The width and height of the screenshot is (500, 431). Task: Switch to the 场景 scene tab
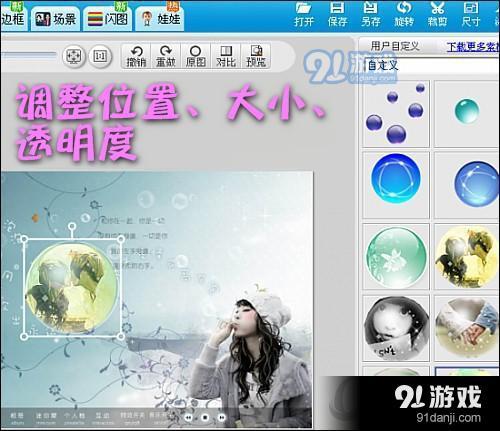point(55,19)
